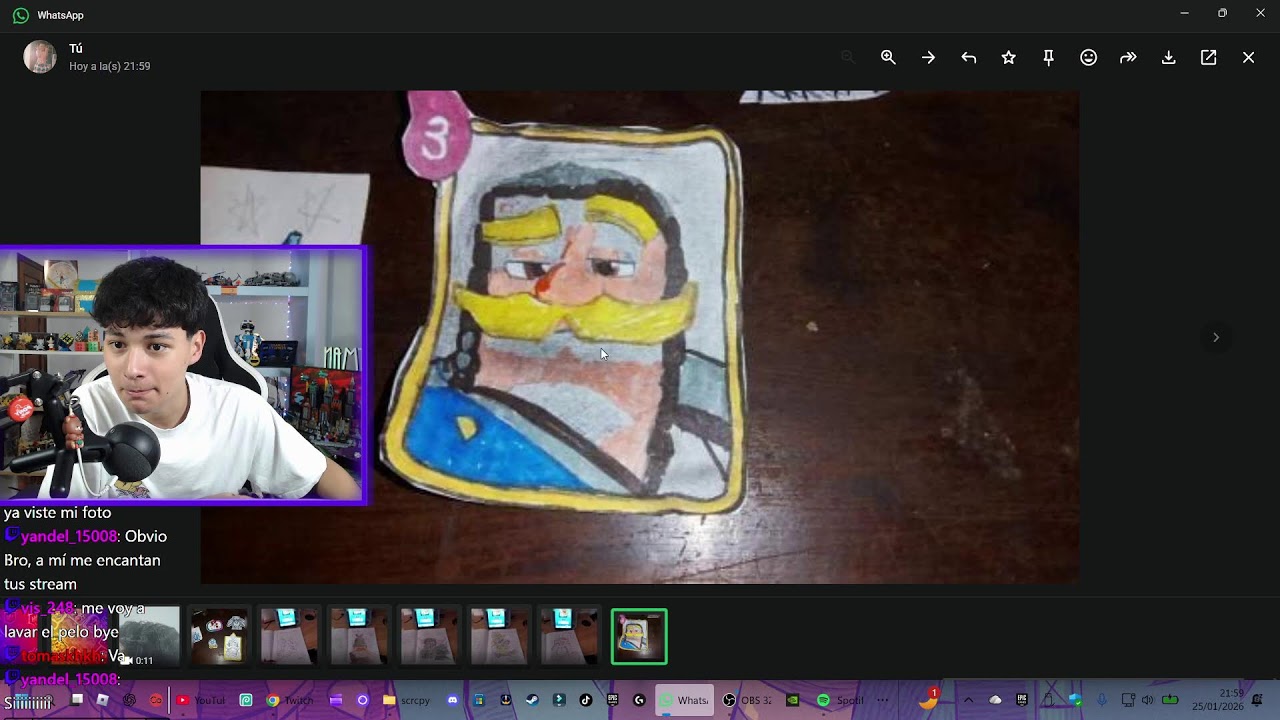Close the WhatsApp media viewer
This screenshot has height=720, width=1280.
[1248, 58]
